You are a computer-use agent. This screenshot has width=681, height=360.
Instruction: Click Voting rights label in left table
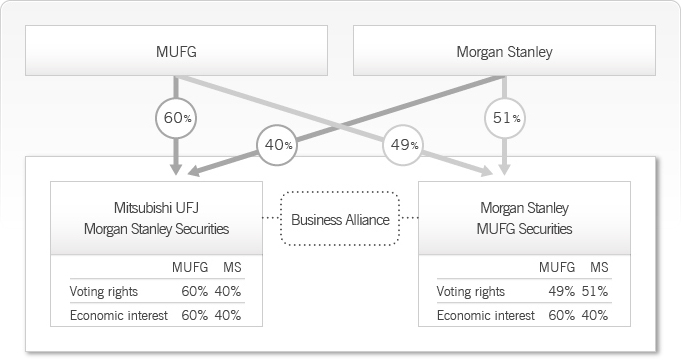[x=104, y=291]
